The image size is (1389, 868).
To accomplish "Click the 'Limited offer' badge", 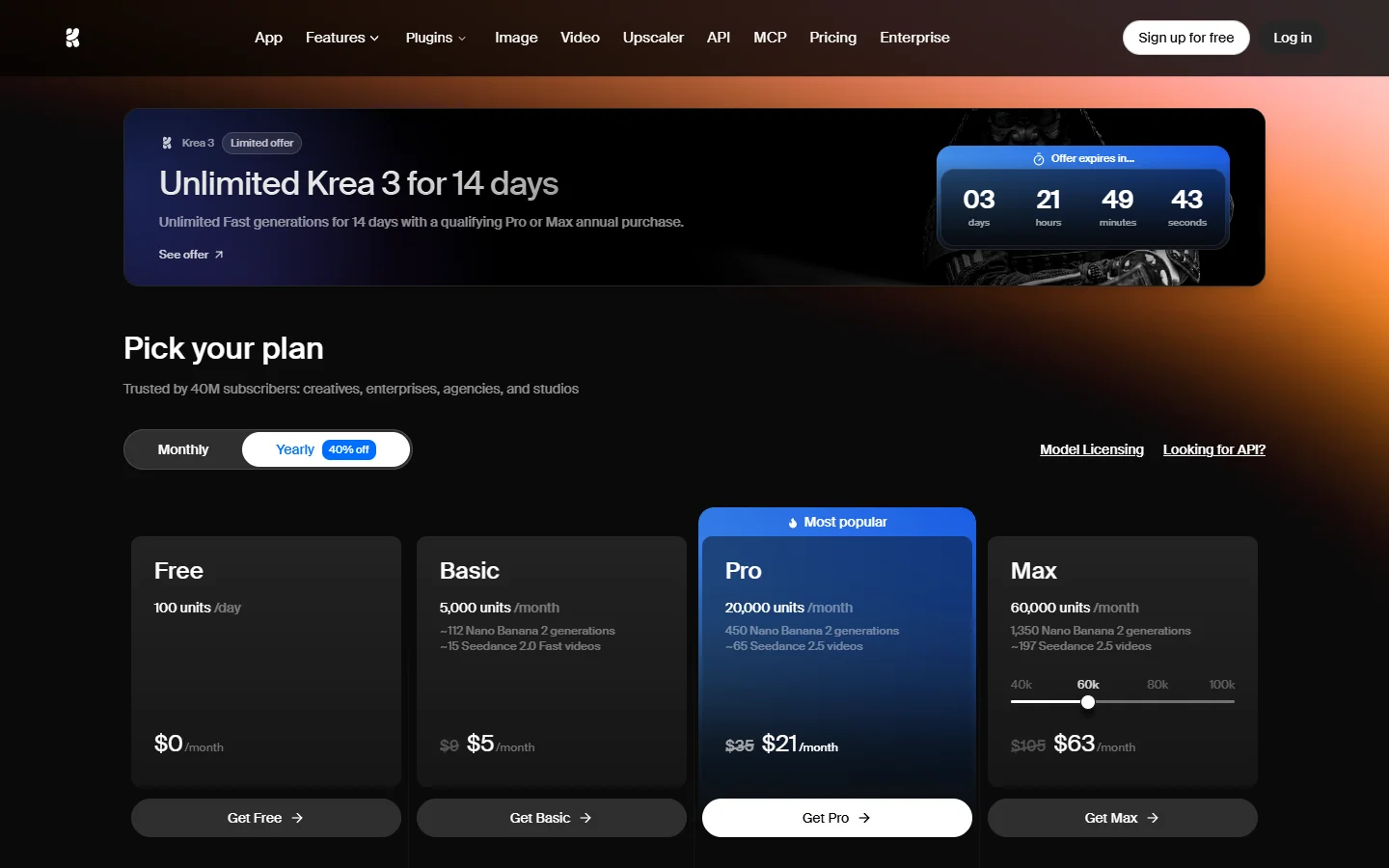I will [x=262, y=143].
